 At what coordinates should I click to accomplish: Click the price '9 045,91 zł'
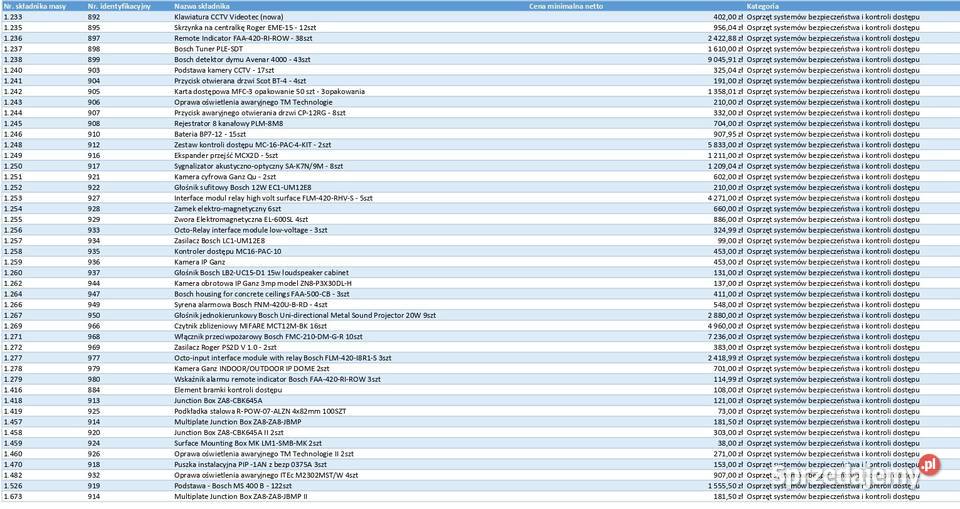click(x=726, y=59)
